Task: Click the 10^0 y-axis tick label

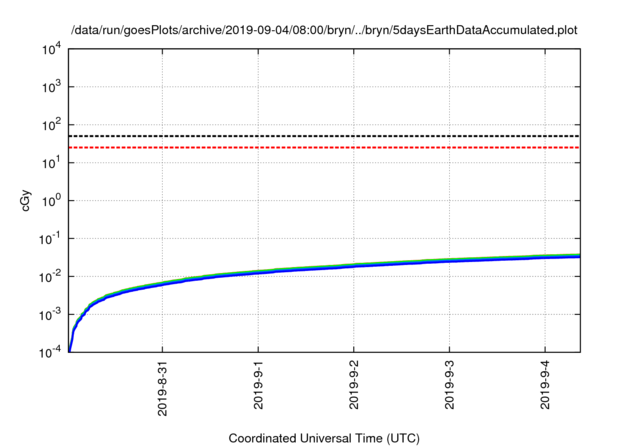Action: 51,201
